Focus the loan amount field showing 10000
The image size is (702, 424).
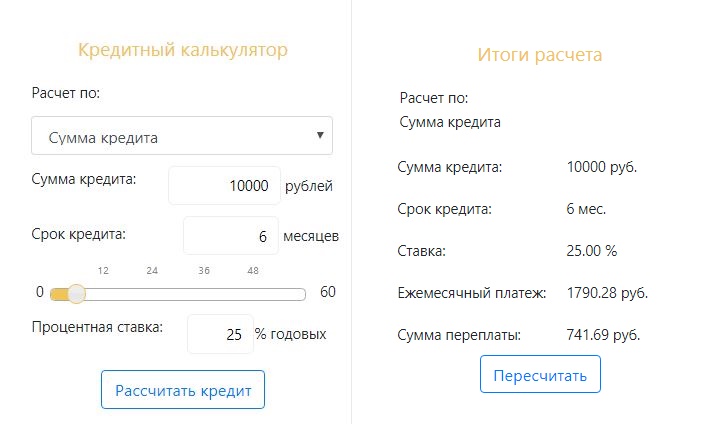tap(225, 185)
